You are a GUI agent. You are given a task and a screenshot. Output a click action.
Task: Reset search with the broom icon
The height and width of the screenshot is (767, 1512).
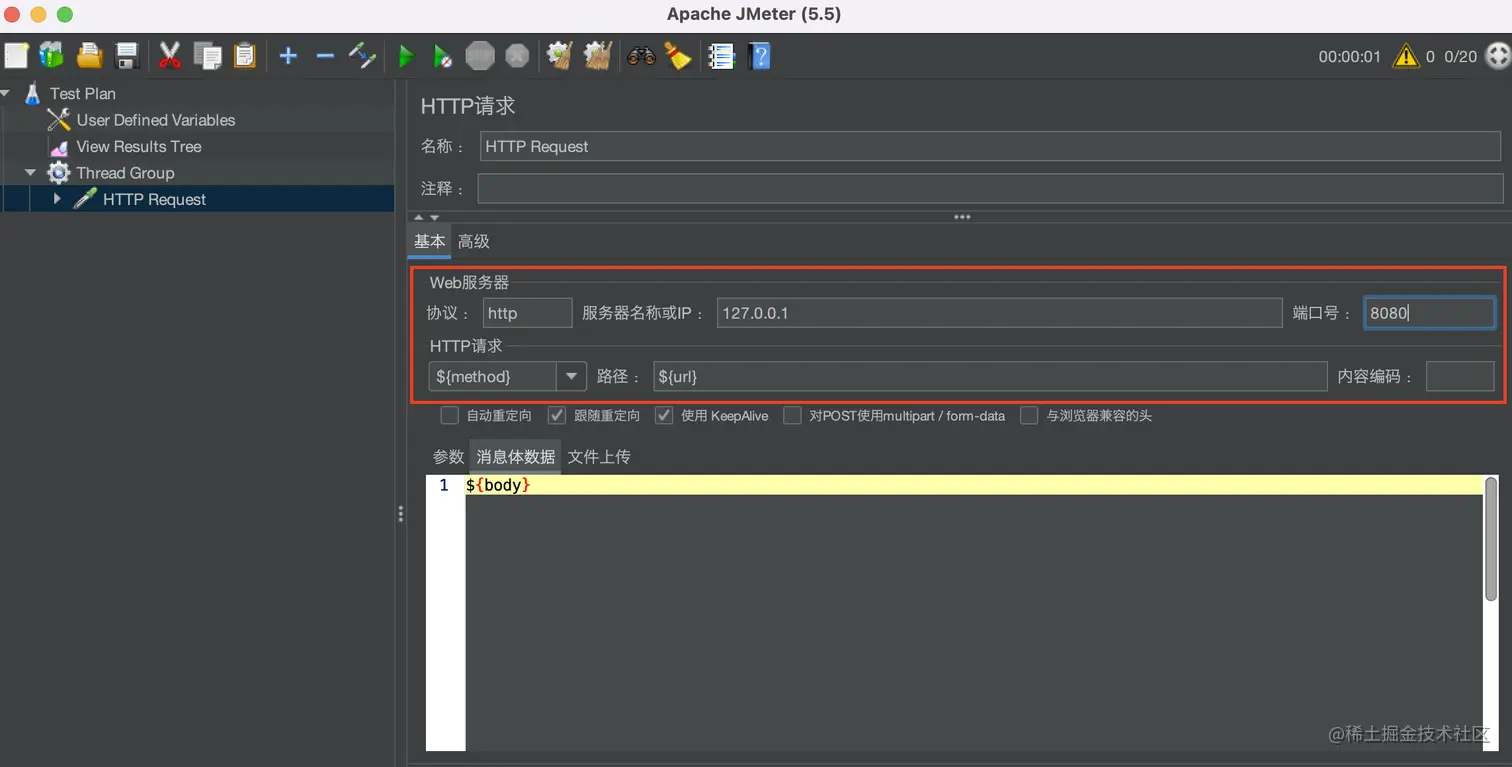[678, 56]
